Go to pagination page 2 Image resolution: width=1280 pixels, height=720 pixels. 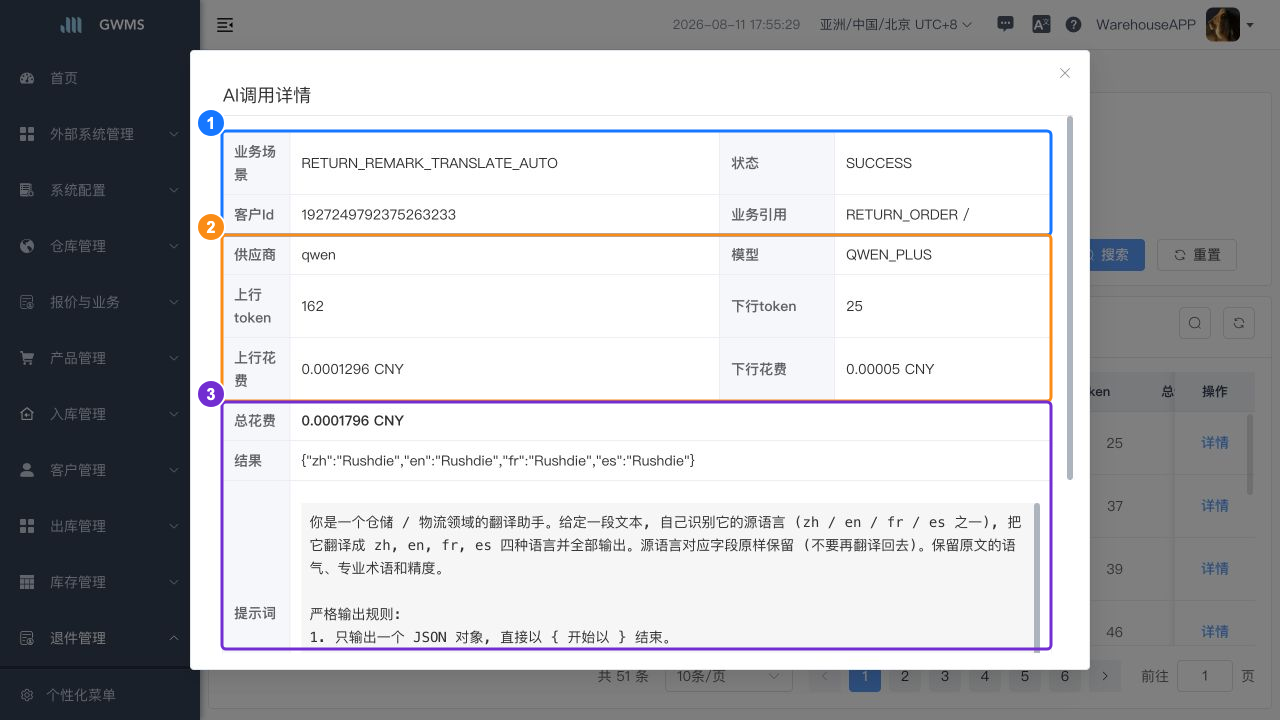point(905,677)
